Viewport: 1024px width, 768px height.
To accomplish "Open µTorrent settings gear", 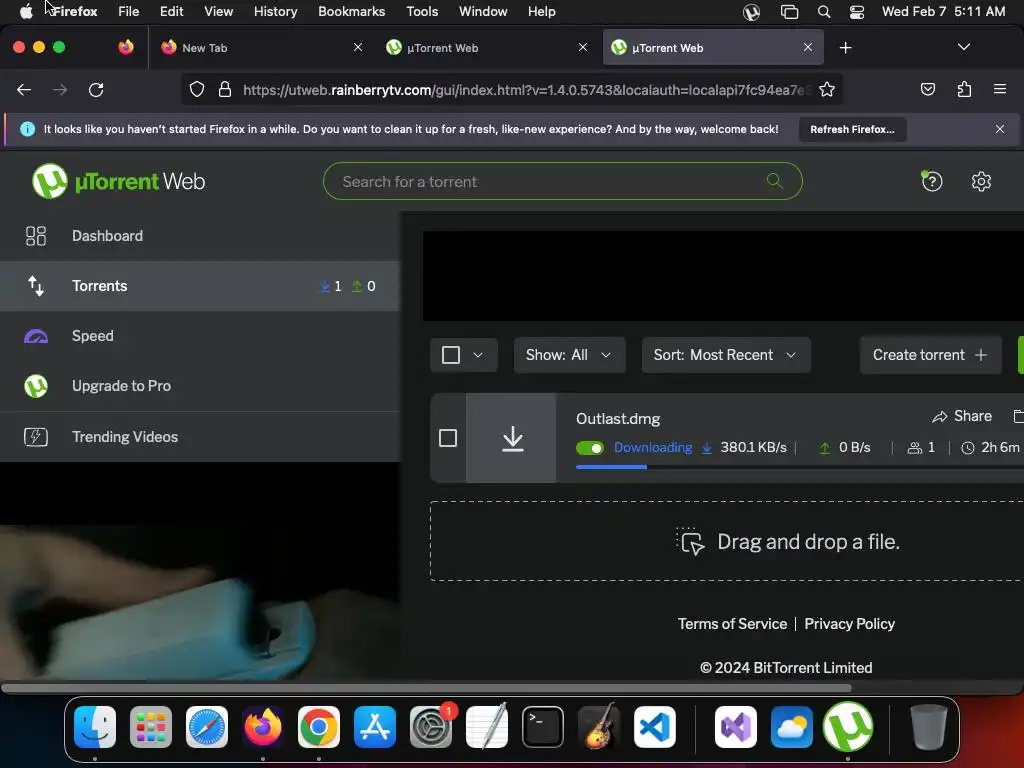I will point(981,181).
